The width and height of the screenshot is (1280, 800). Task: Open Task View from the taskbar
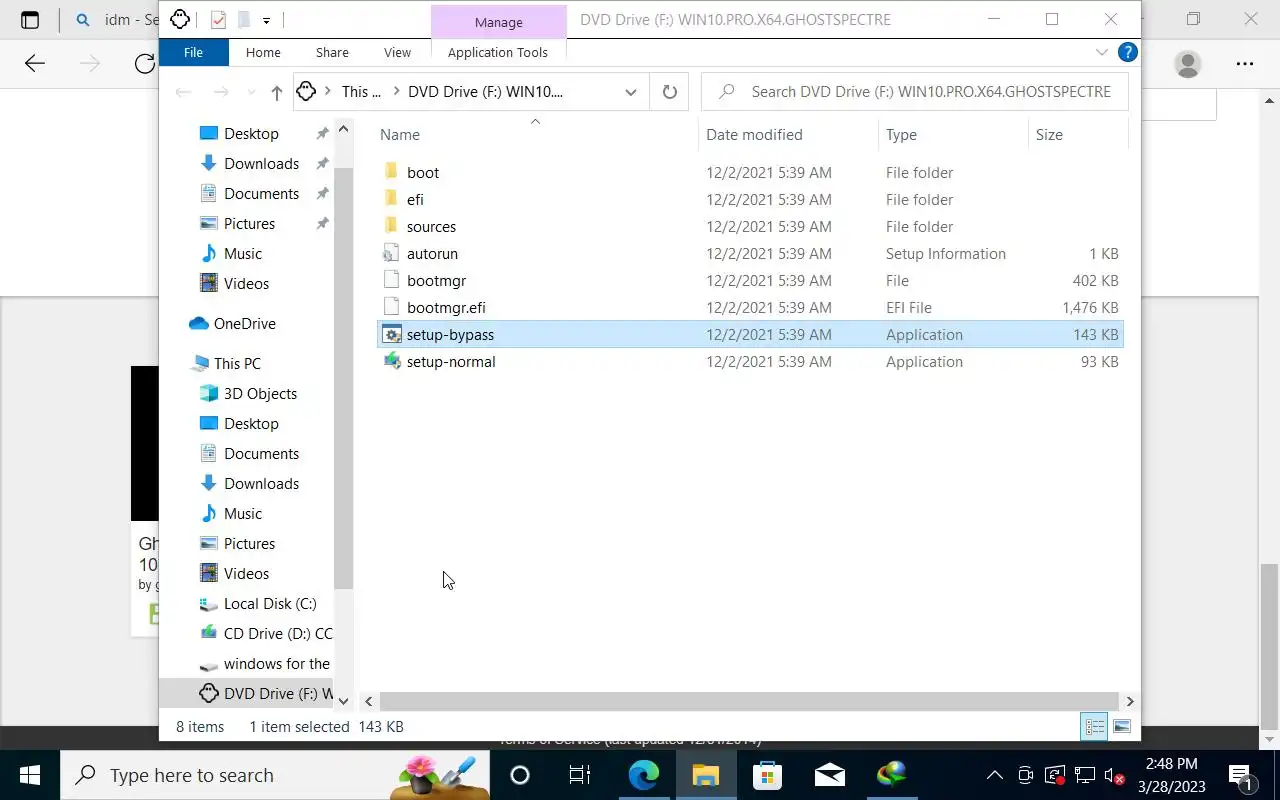coord(580,775)
